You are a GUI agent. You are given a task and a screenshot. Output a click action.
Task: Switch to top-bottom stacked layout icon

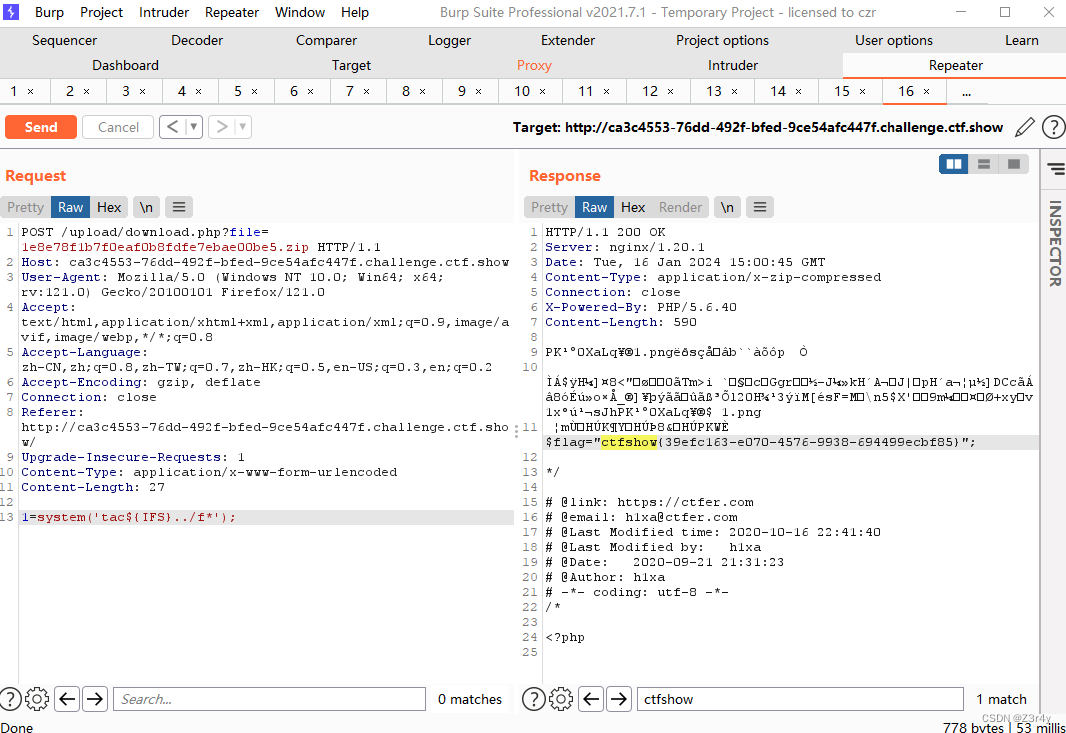point(984,164)
